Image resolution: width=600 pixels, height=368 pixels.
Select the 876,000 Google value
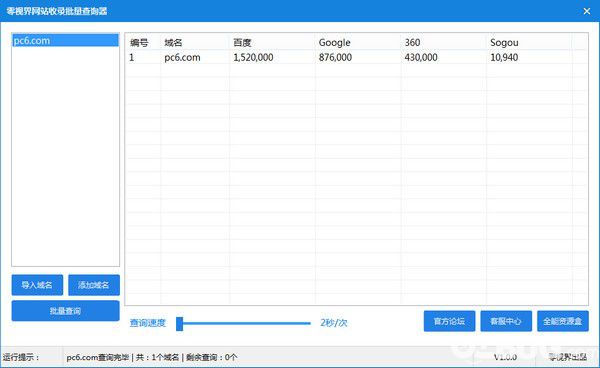(335, 57)
